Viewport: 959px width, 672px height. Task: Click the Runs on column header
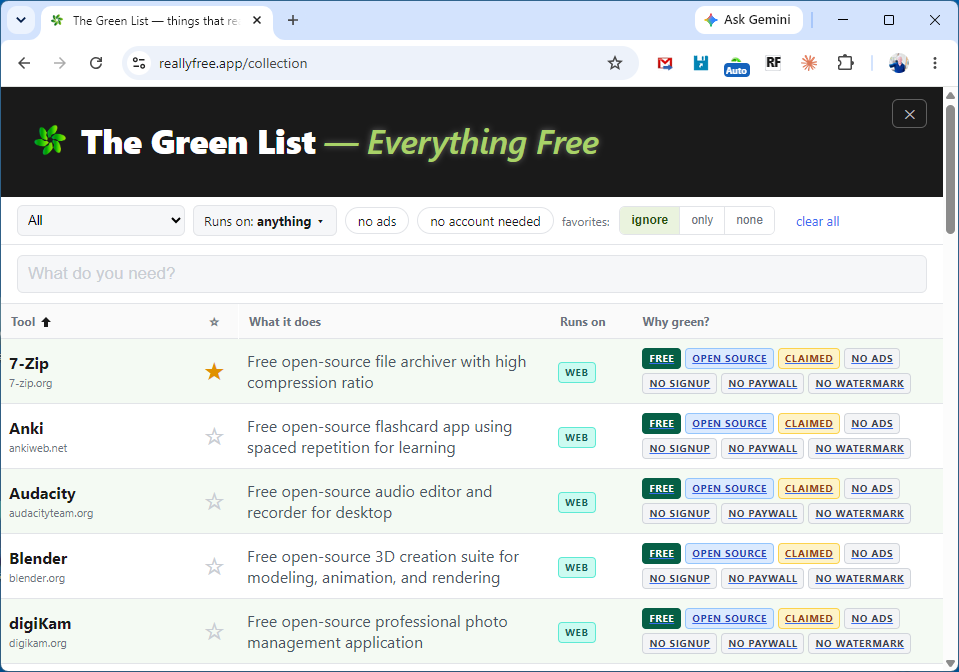click(x=582, y=322)
